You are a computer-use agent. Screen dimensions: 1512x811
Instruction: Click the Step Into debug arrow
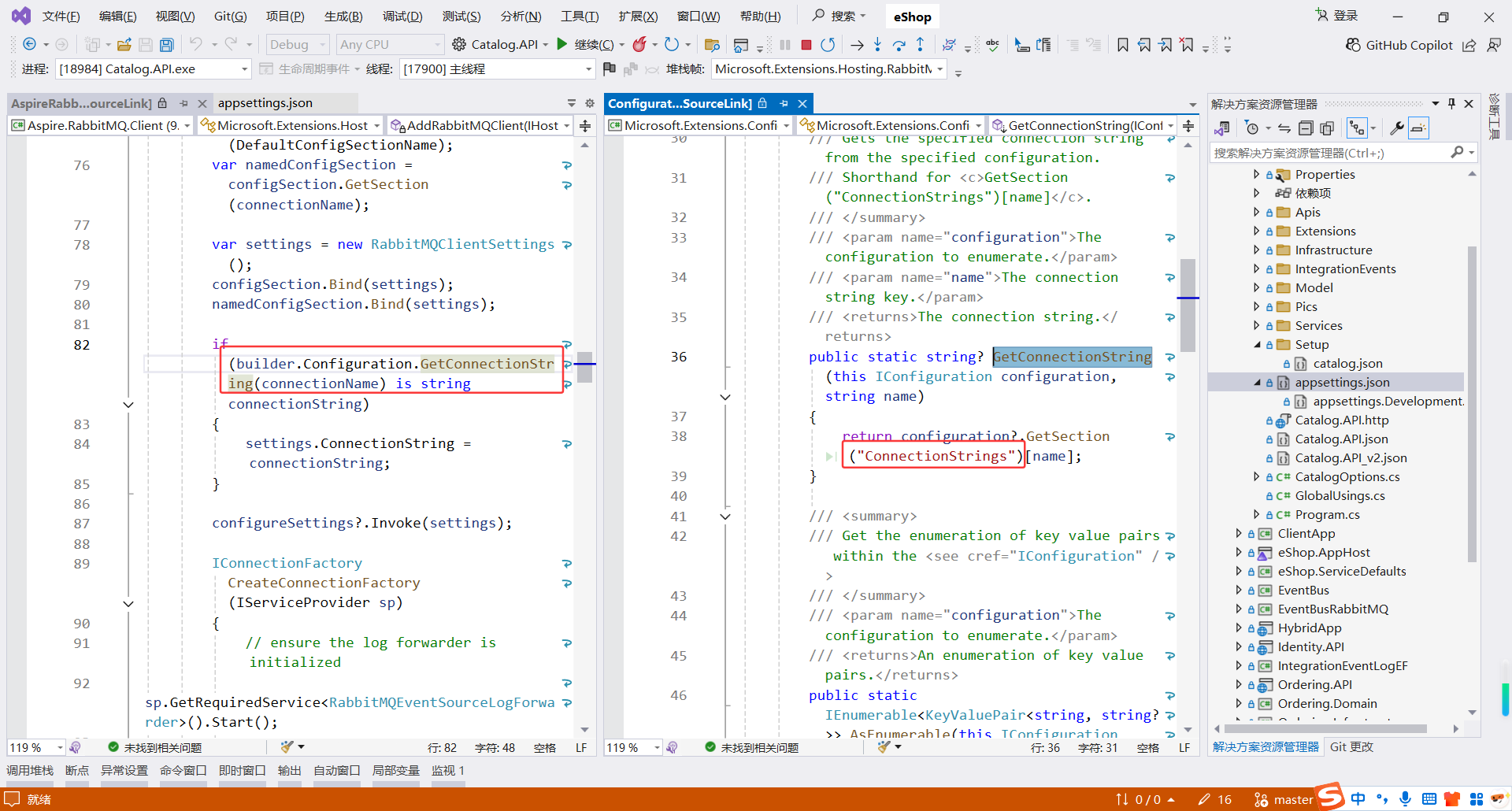[877, 45]
